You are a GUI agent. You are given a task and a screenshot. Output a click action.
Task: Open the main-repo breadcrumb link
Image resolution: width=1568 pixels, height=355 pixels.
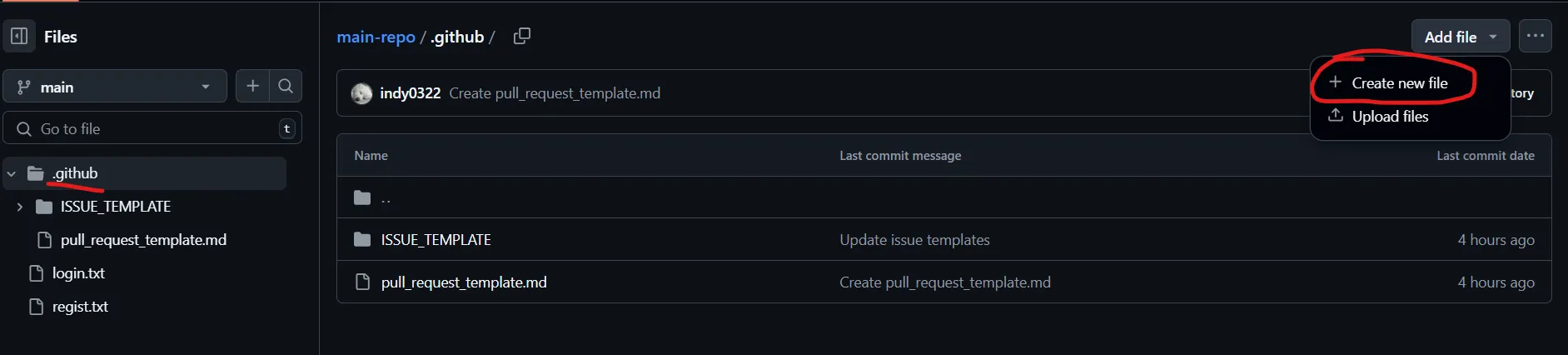pos(376,37)
